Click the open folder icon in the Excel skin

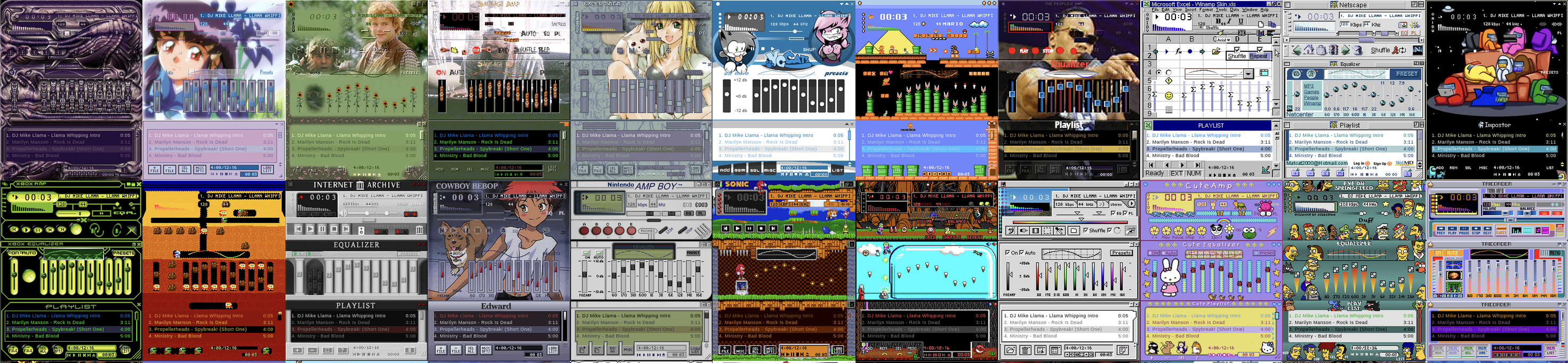(x=1216, y=51)
